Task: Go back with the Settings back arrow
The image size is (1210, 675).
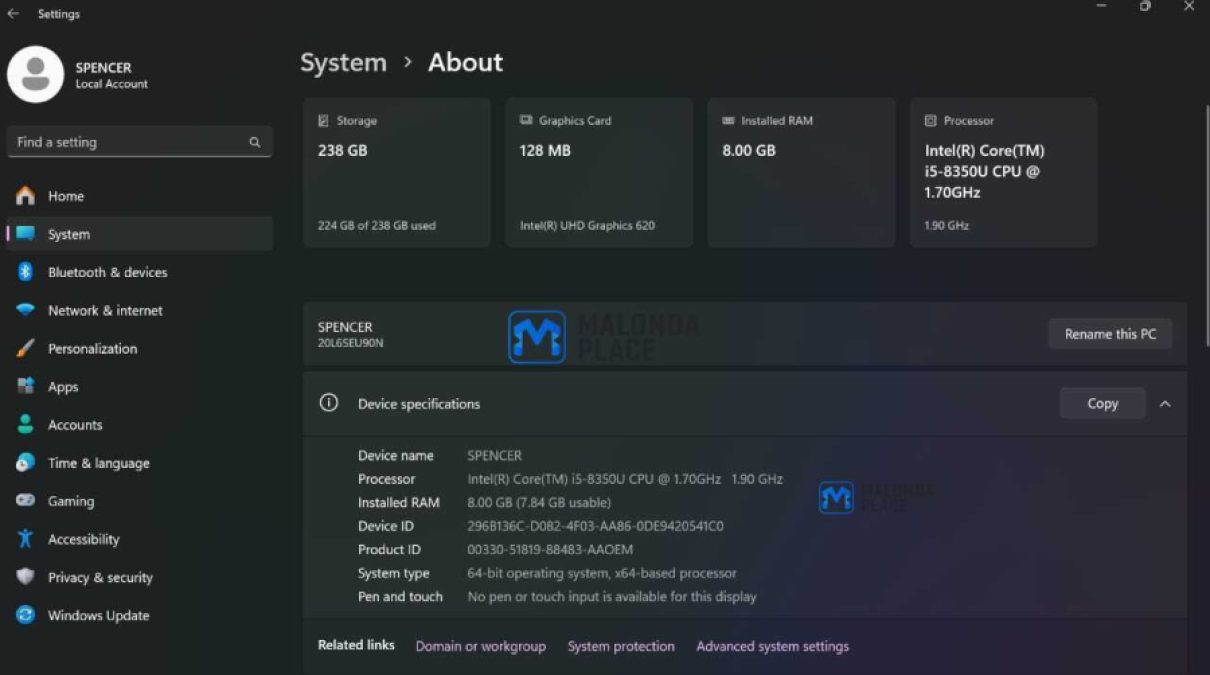Action: tap(13, 14)
